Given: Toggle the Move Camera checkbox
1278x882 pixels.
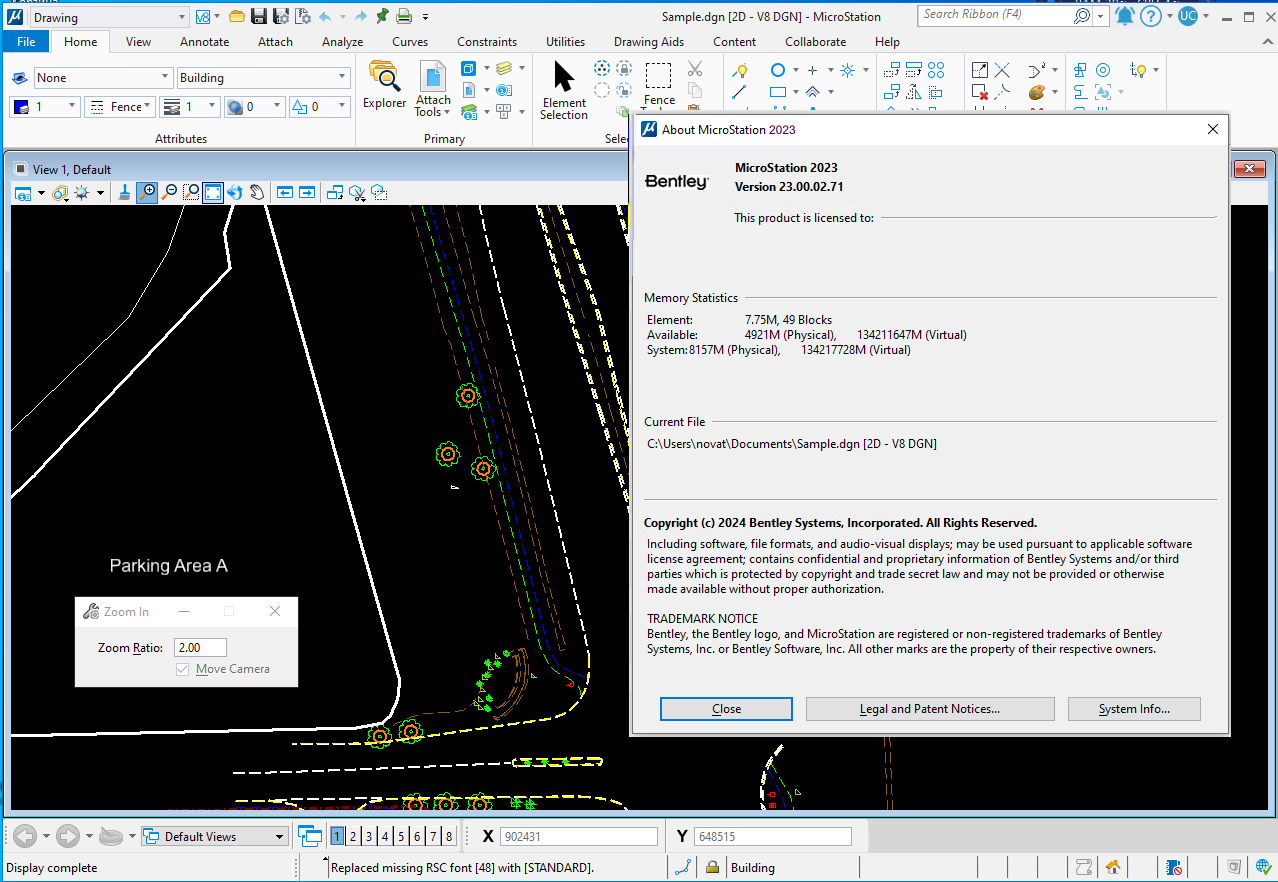Looking at the screenshot, I should pos(182,669).
